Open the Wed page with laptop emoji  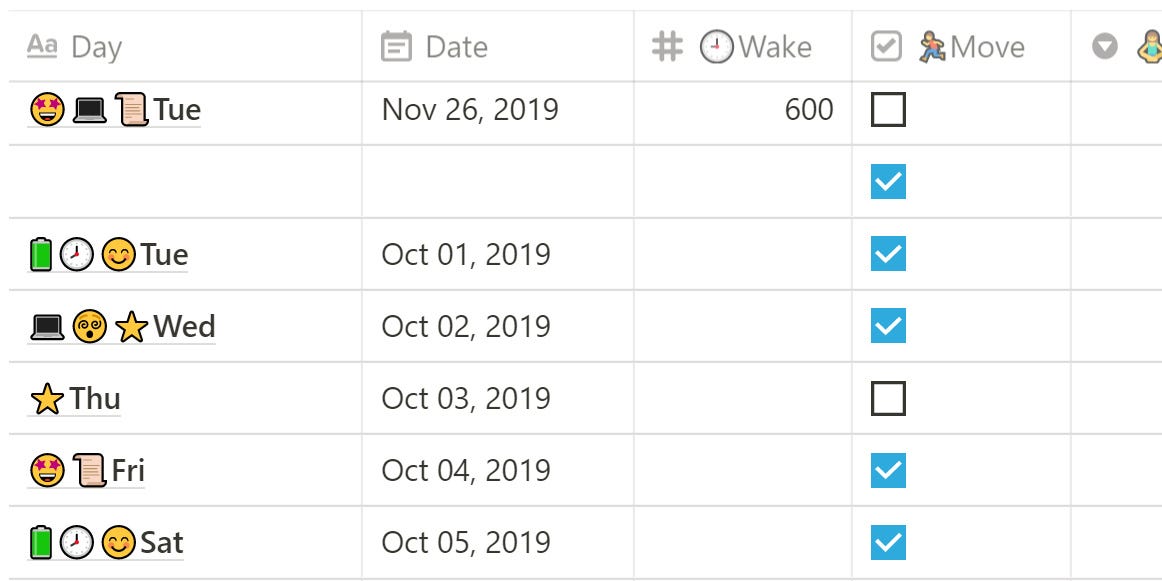coord(122,327)
